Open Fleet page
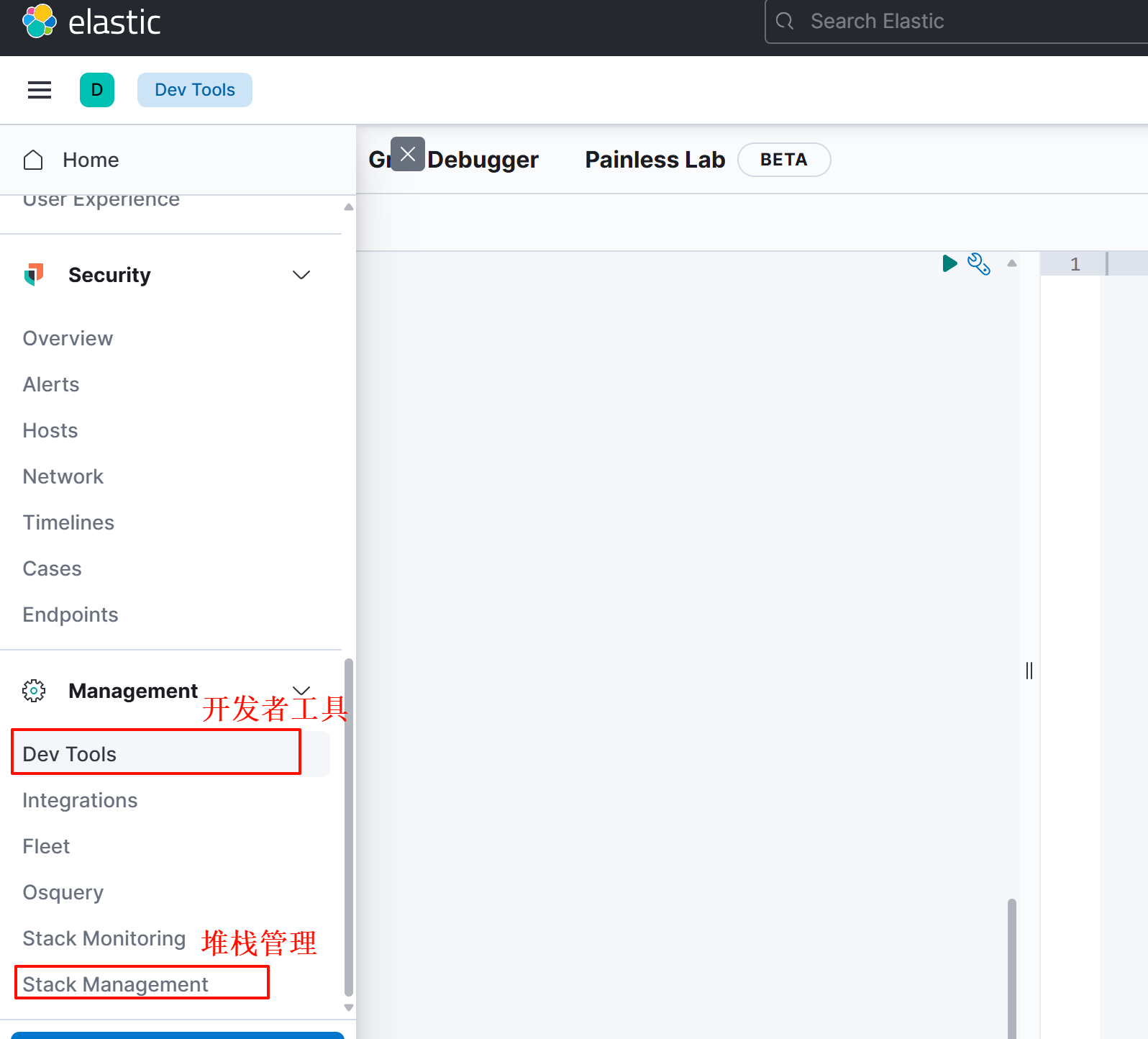 click(x=47, y=846)
